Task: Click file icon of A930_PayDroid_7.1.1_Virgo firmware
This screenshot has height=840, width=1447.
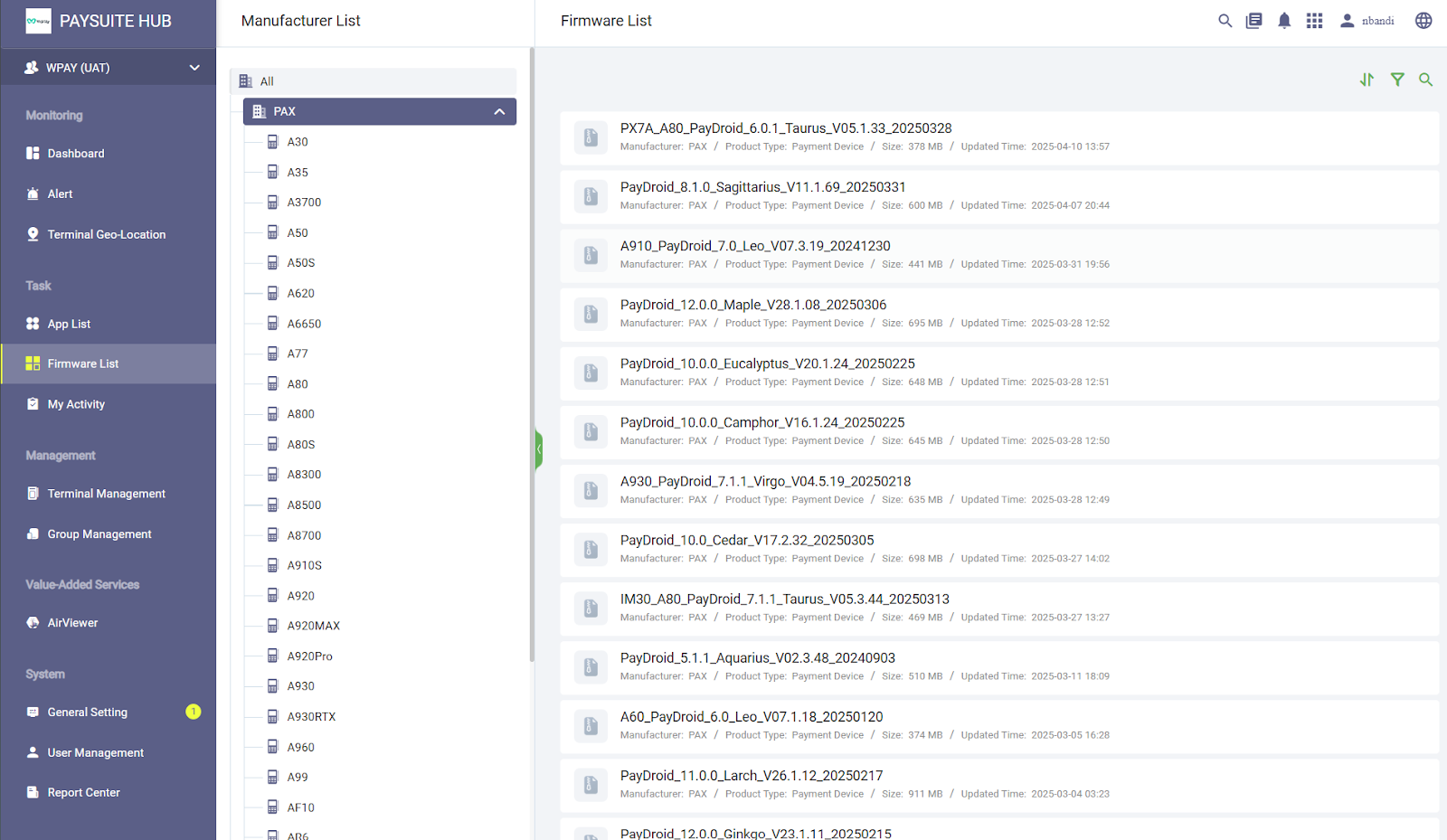Action: (591, 490)
